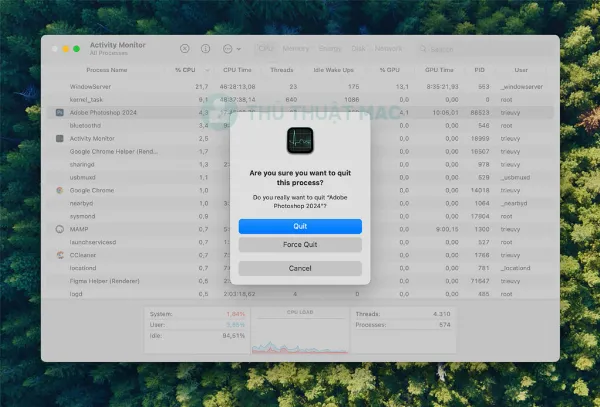Click the Threads total 4.310 value
This screenshot has width=600, height=407.
coord(442,314)
